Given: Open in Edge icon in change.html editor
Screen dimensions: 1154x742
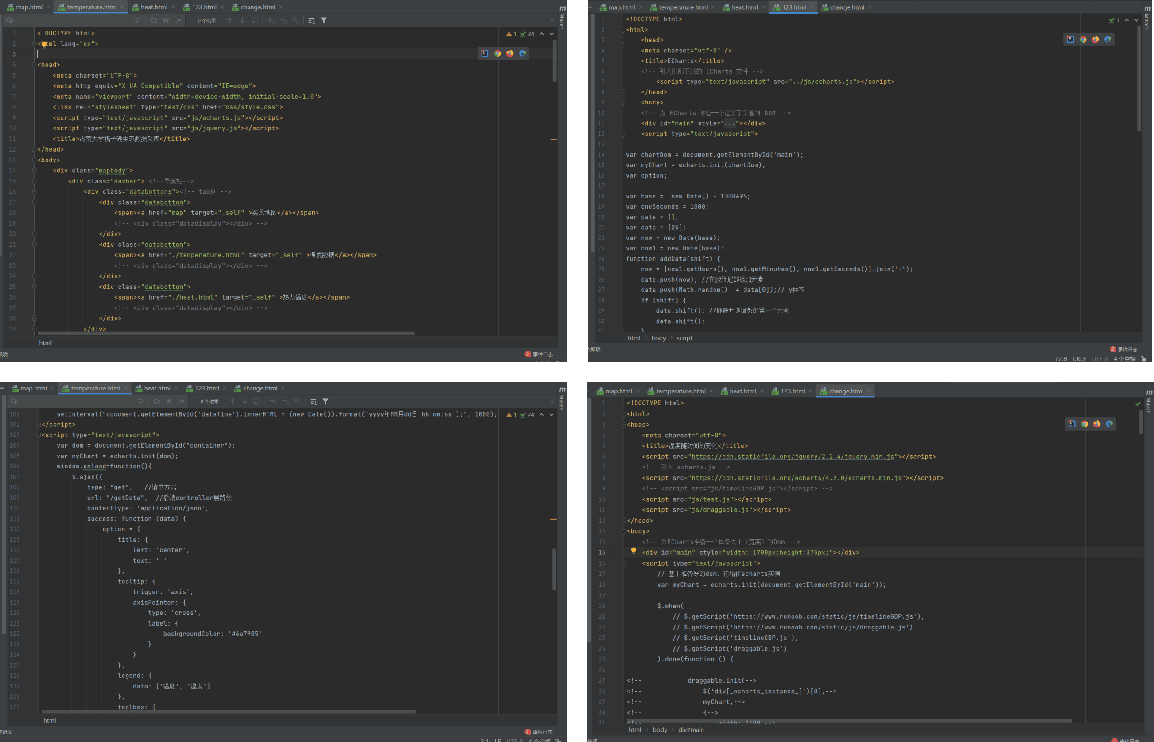Looking at the screenshot, I should (1109, 423).
